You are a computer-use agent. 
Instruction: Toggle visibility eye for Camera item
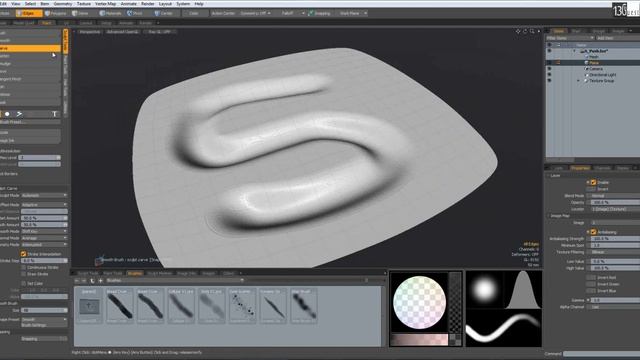(549, 69)
